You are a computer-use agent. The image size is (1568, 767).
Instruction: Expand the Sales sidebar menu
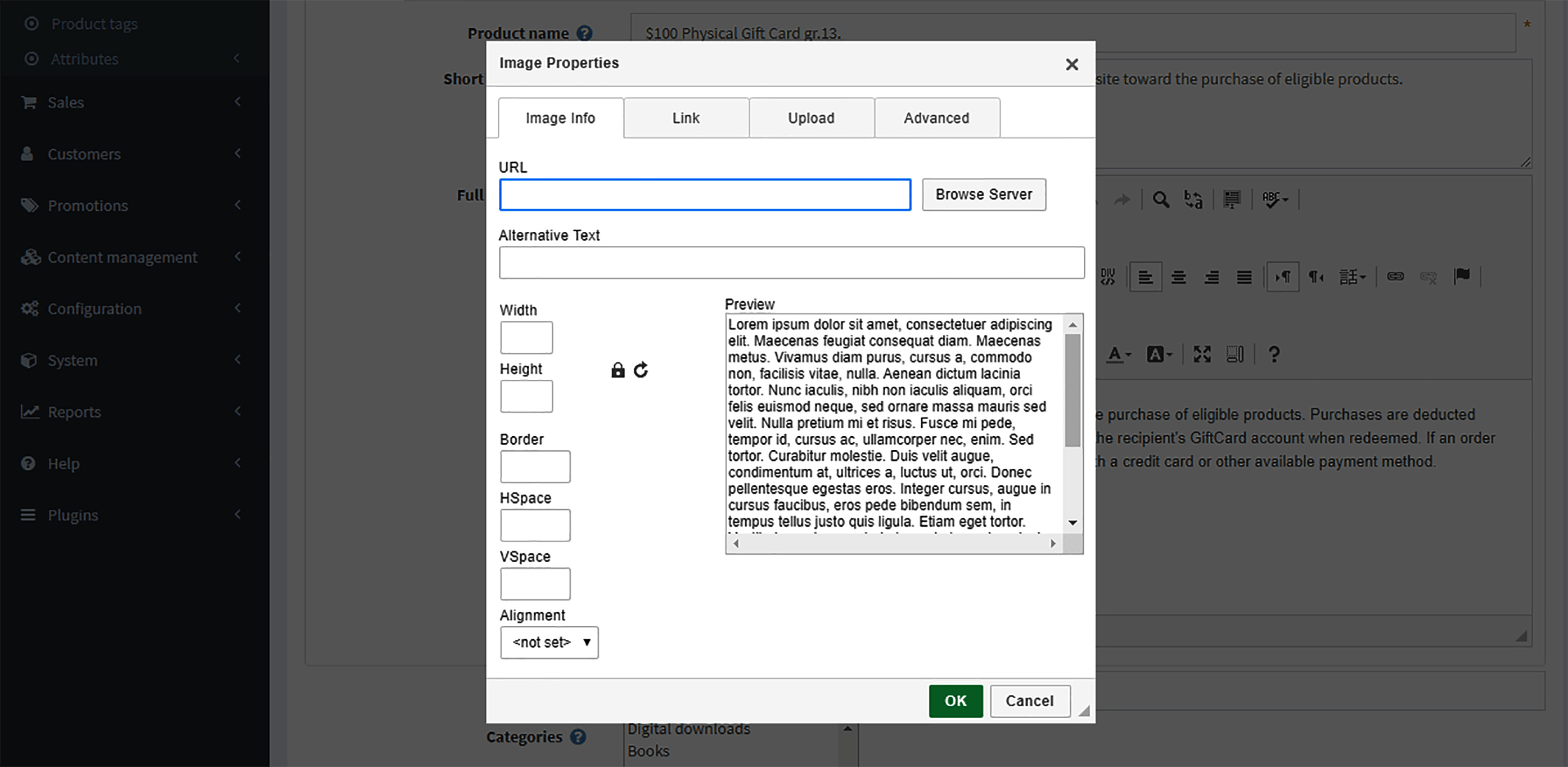click(x=134, y=102)
